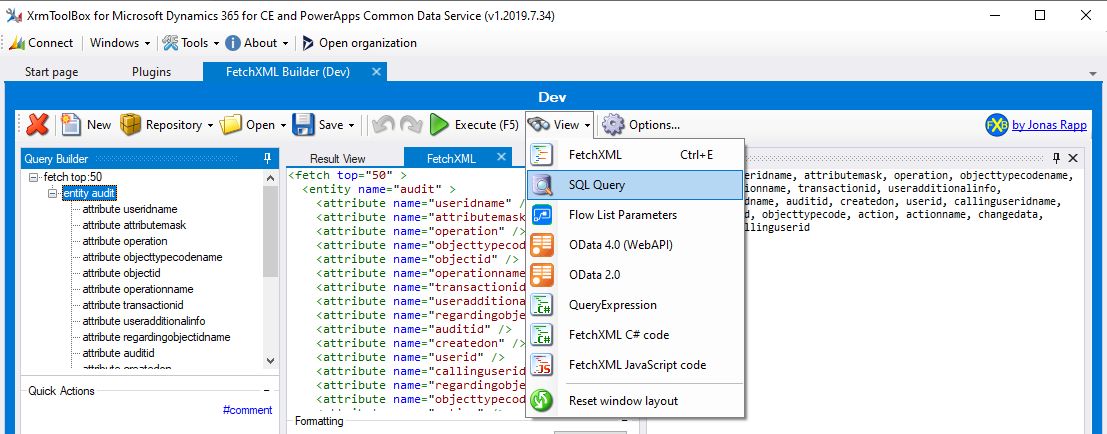
Task: Select attribute objecttypecodename tree row
Action: tap(152, 257)
